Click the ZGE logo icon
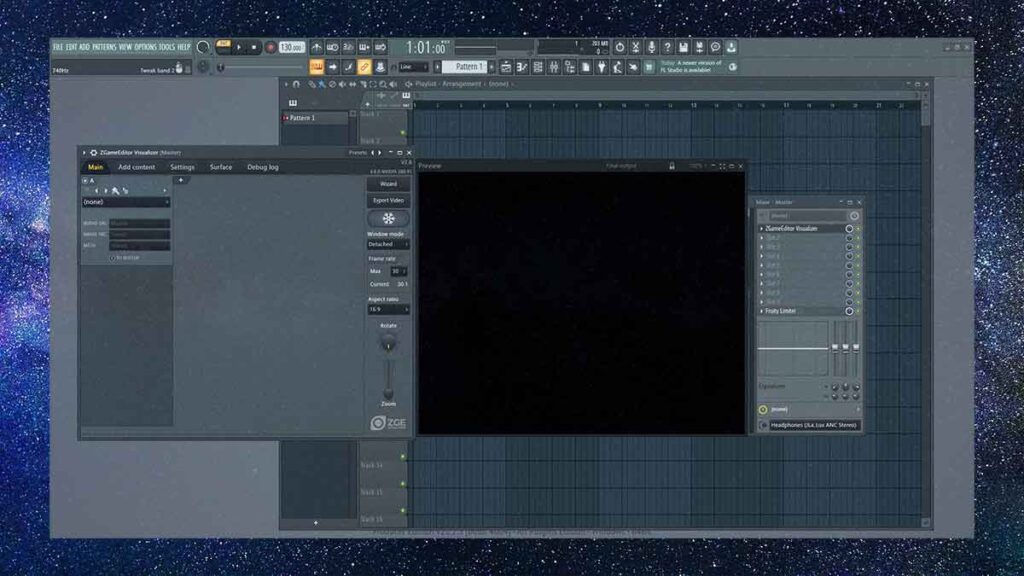Viewport: 1024px width, 576px height. tap(388, 423)
